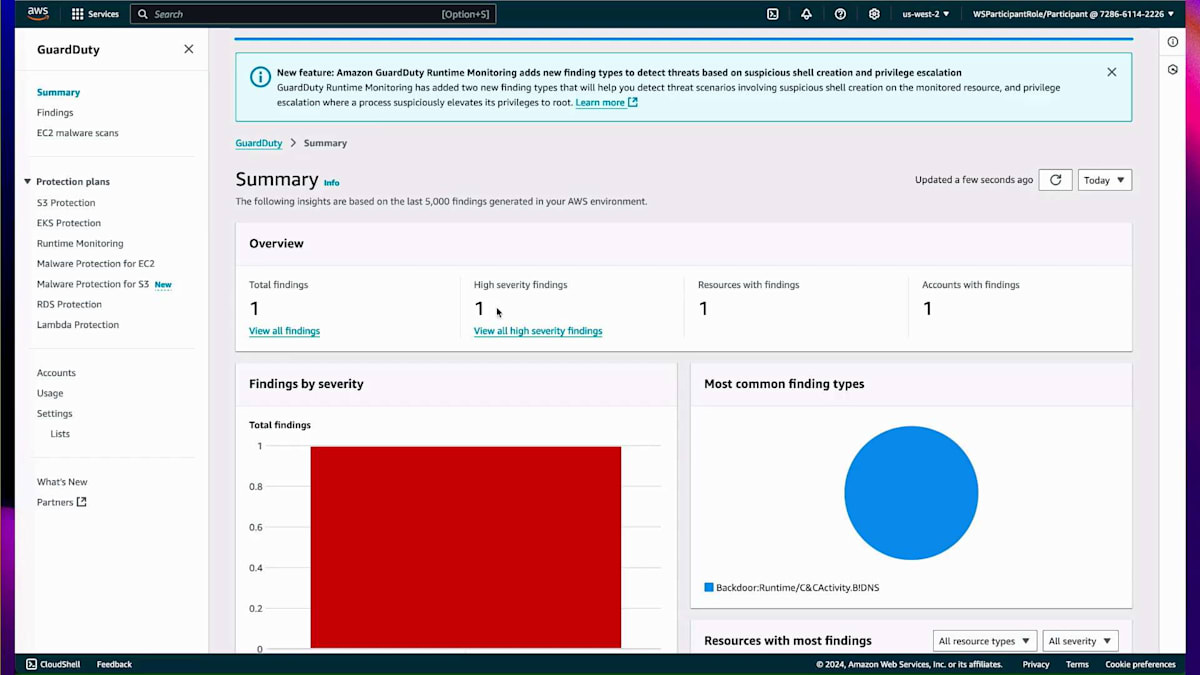
Task: Open the settings gear icon
Action: click(874, 14)
